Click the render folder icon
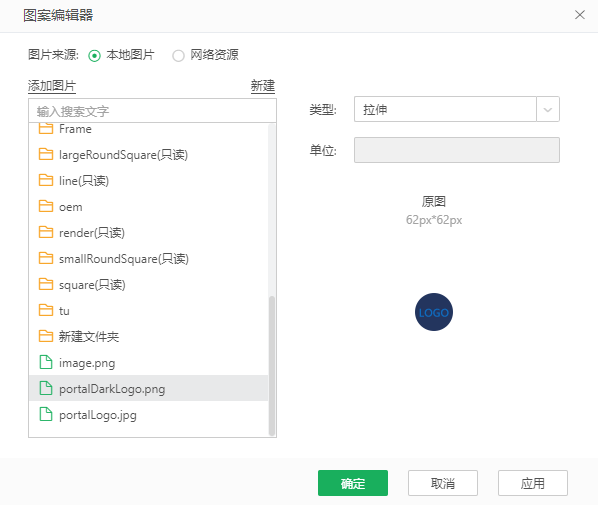 [46, 232]
